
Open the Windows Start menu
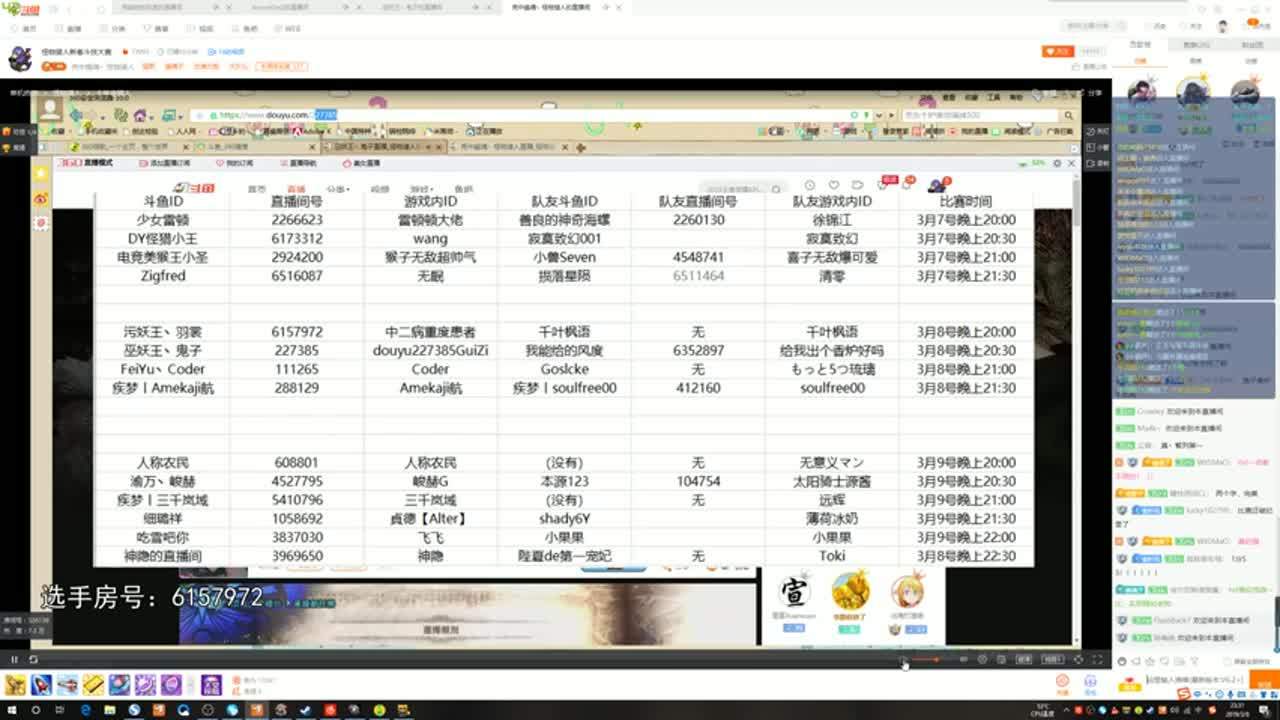pos(10,710)
